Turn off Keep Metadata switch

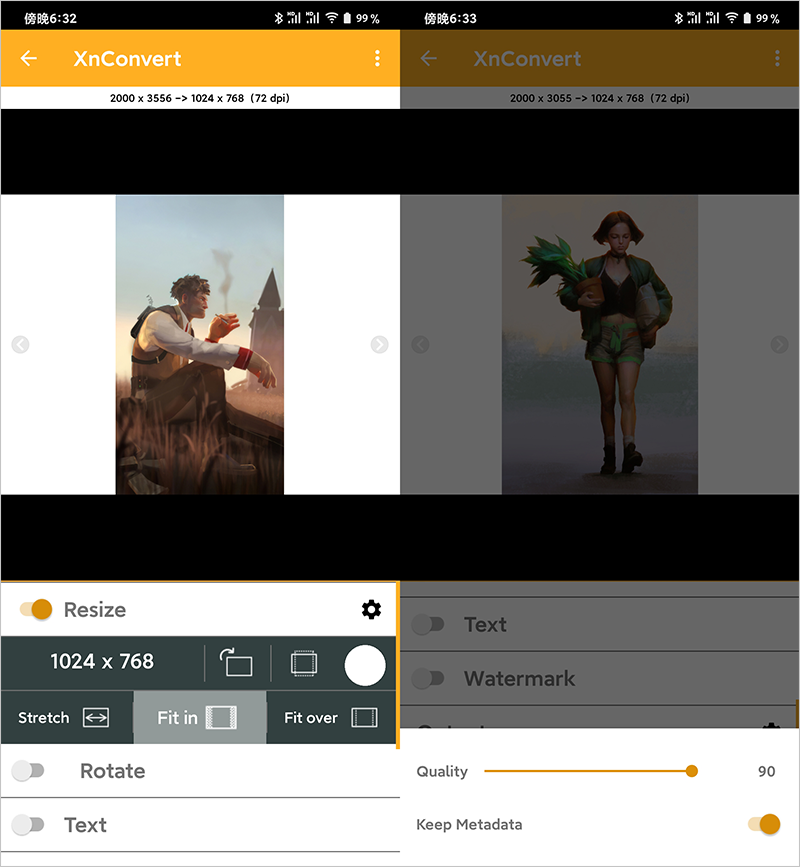coord(764,824)
